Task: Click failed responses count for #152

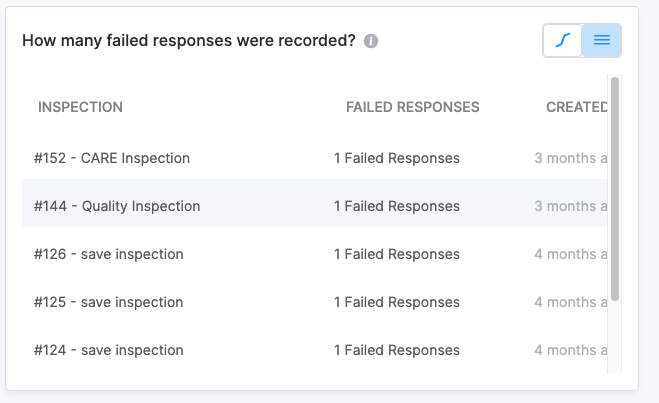Action: pos(397,158)
